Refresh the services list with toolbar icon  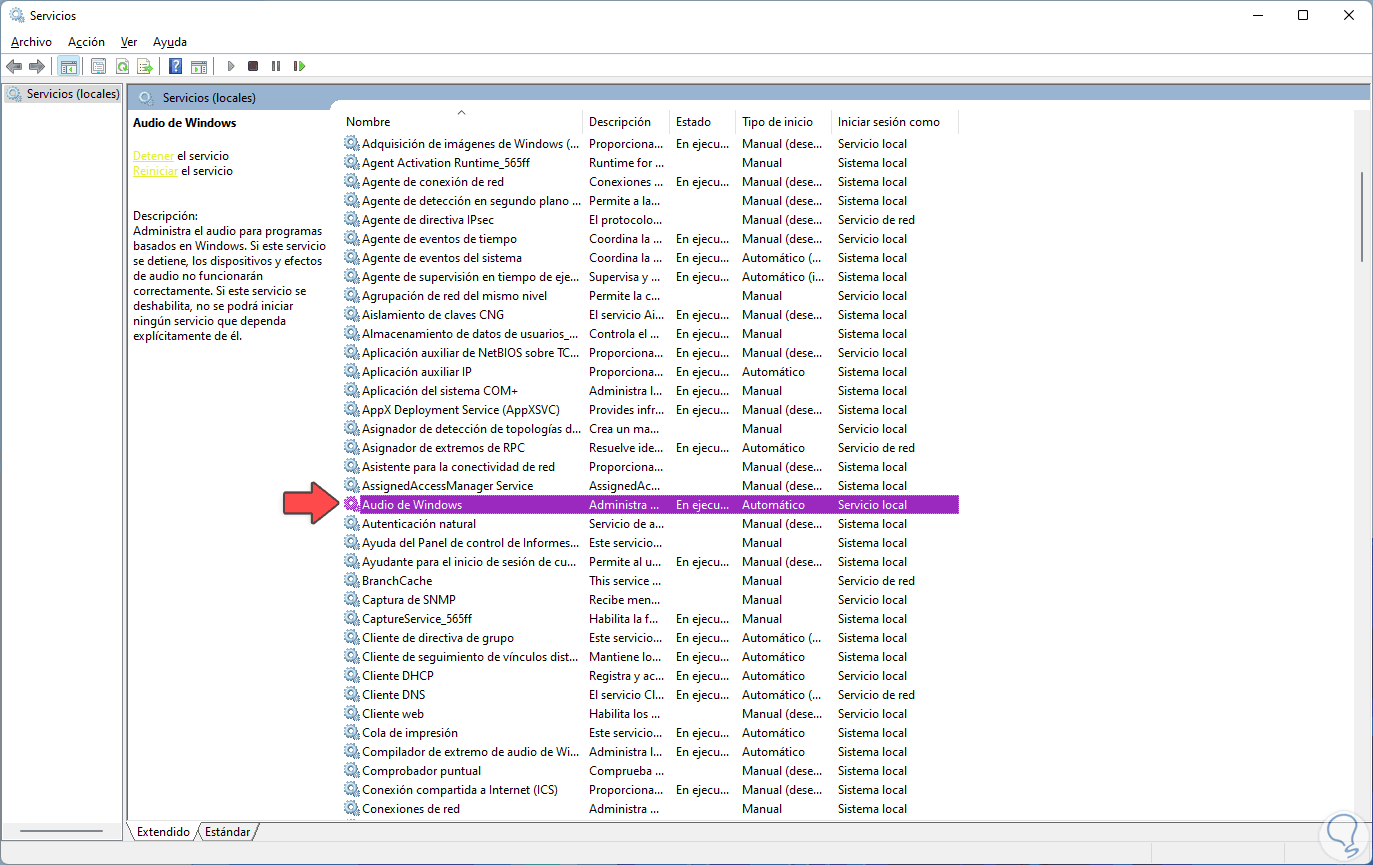point(122,66)
